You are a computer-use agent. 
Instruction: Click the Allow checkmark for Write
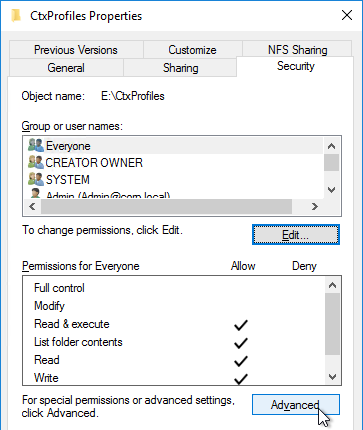pyautogui.click(x=241, y=379)
